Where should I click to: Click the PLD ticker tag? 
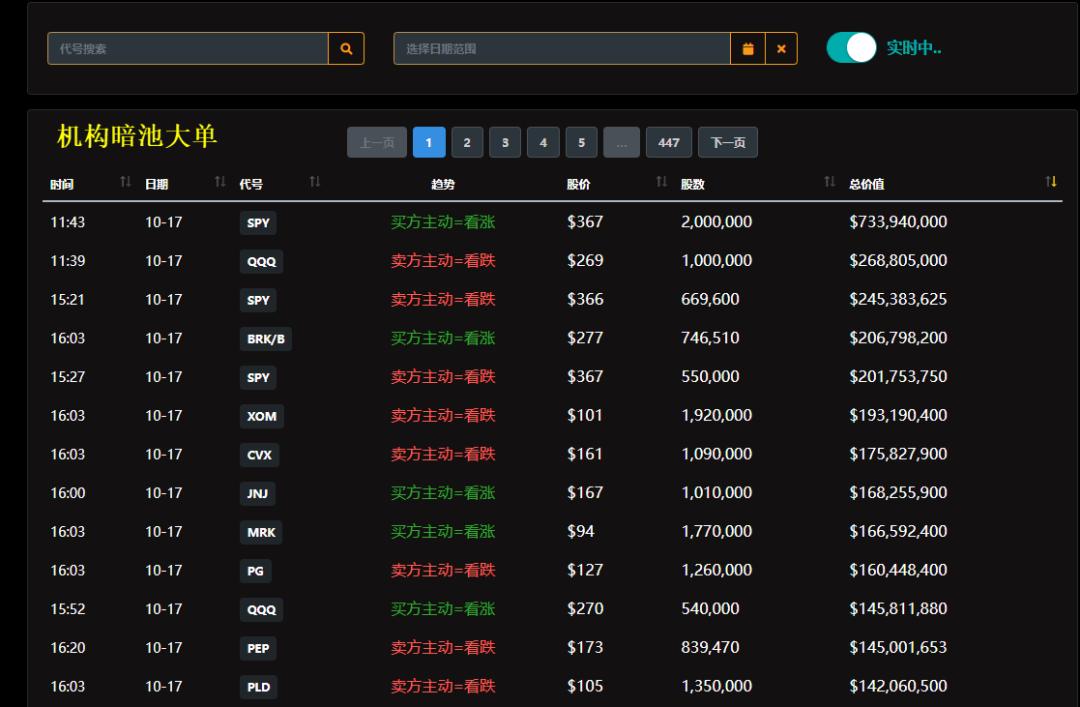[258, 687]
